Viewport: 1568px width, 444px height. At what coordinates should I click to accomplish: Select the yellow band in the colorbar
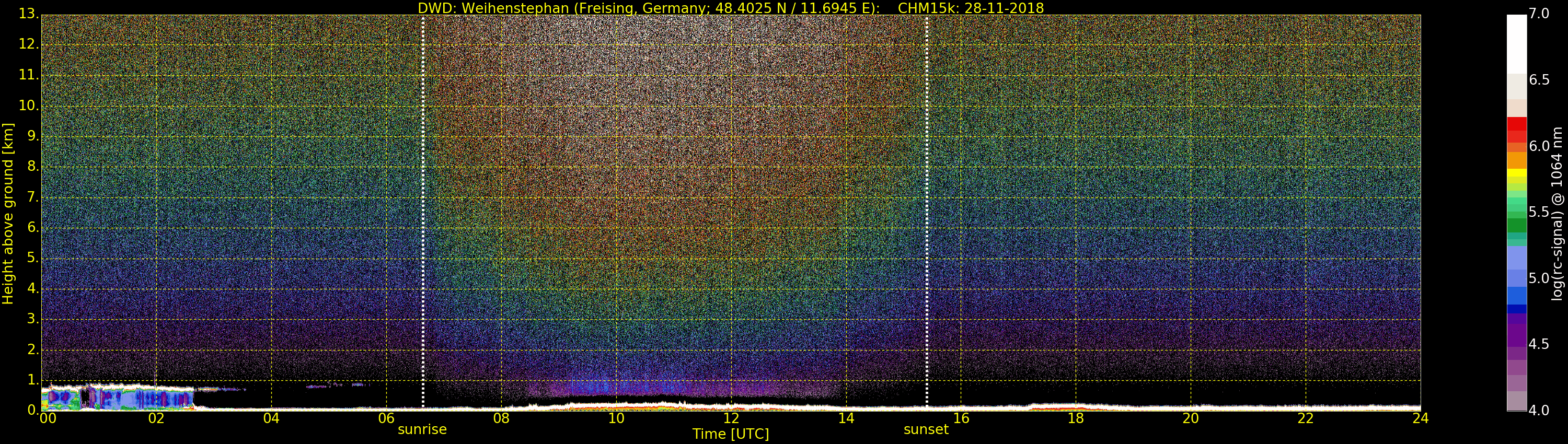click(1516, 173)
